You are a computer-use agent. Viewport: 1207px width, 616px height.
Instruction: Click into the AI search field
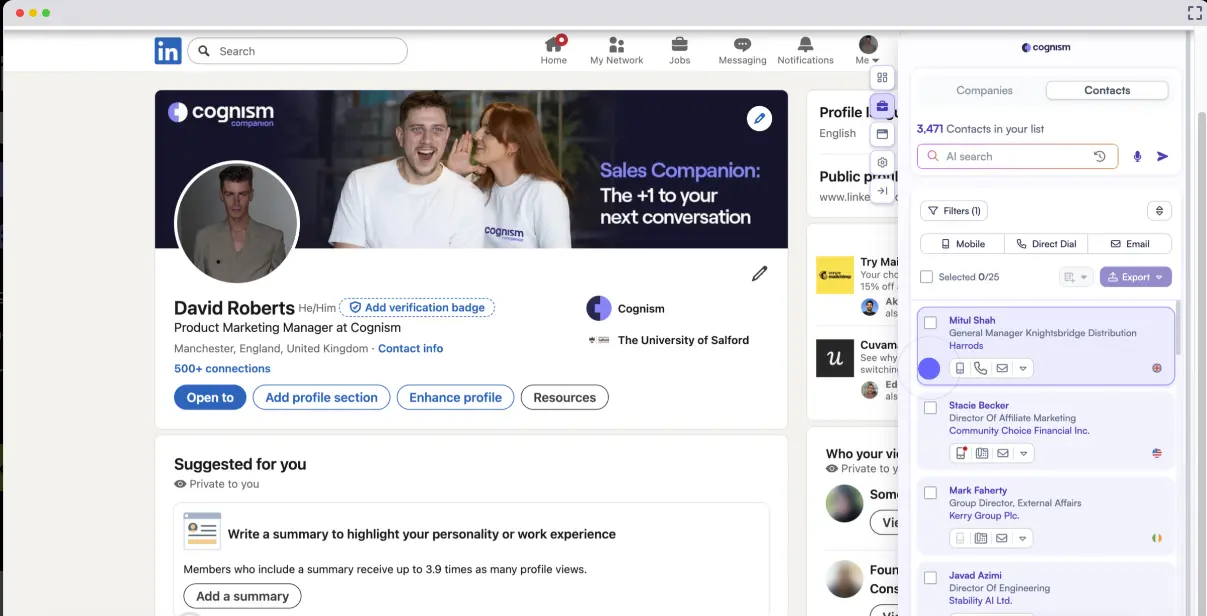[x=1010, y=157]
